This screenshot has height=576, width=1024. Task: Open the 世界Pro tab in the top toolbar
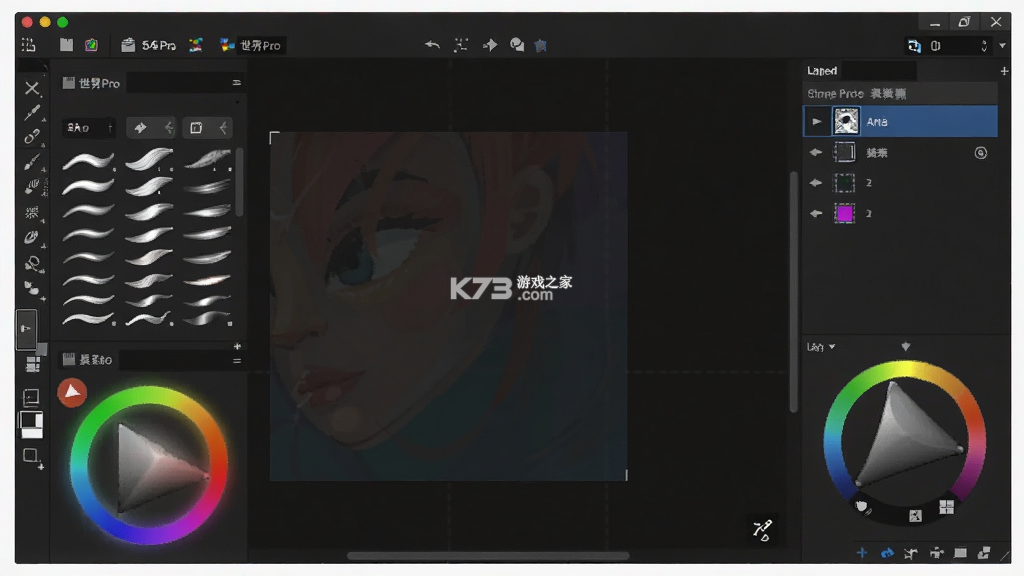tap(251, 45)
